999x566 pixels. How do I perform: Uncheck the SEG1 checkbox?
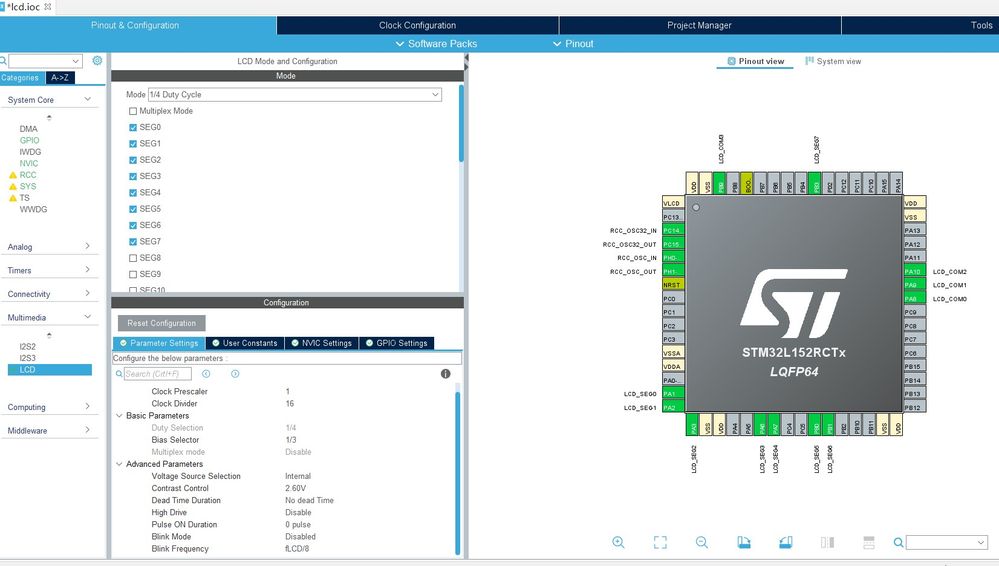coord(133,143)
